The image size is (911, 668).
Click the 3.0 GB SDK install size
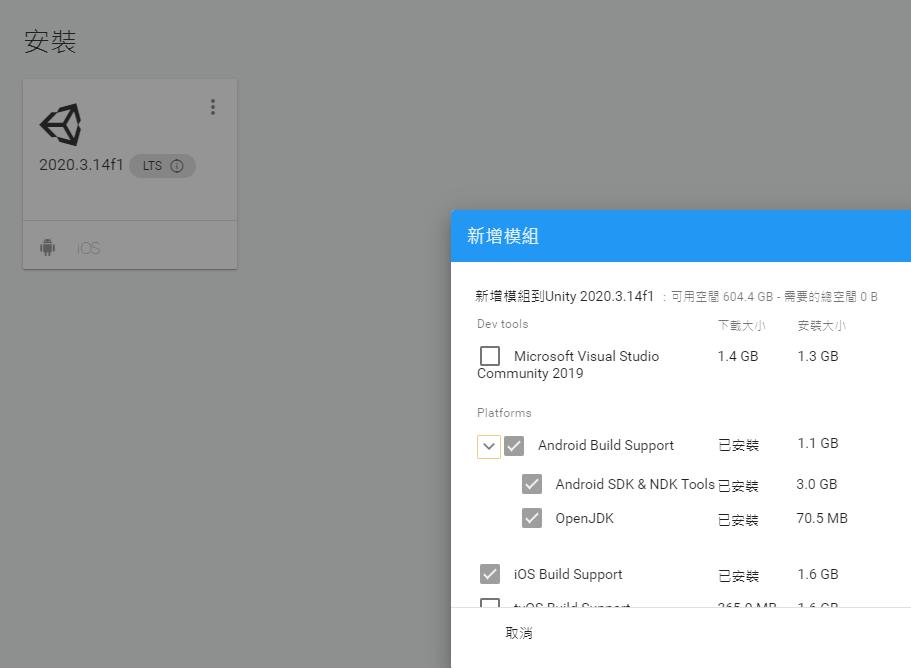click(817, 484)
